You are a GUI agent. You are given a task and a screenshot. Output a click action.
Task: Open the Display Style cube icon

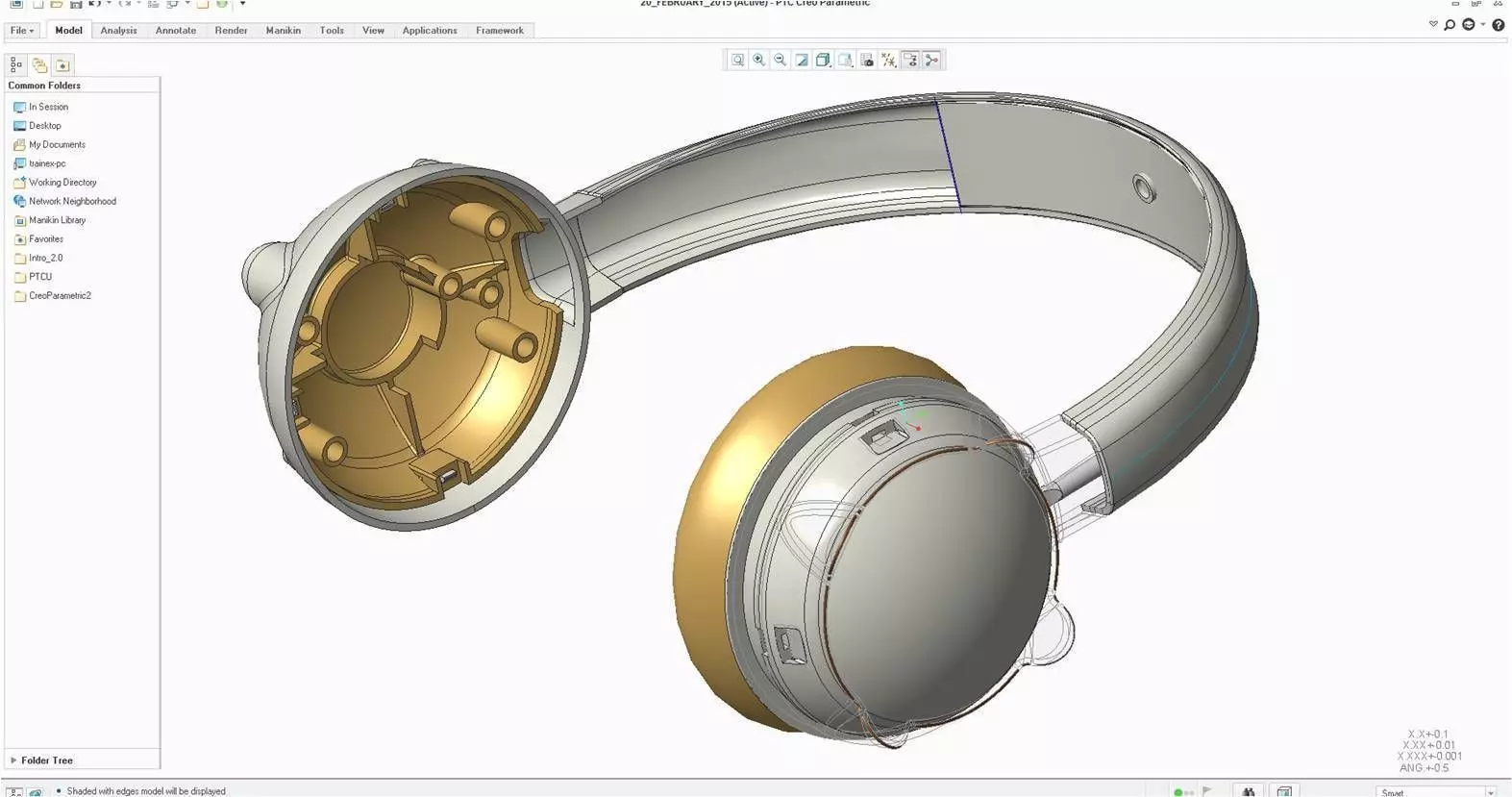pyautogui.click(x=823, y=60)
